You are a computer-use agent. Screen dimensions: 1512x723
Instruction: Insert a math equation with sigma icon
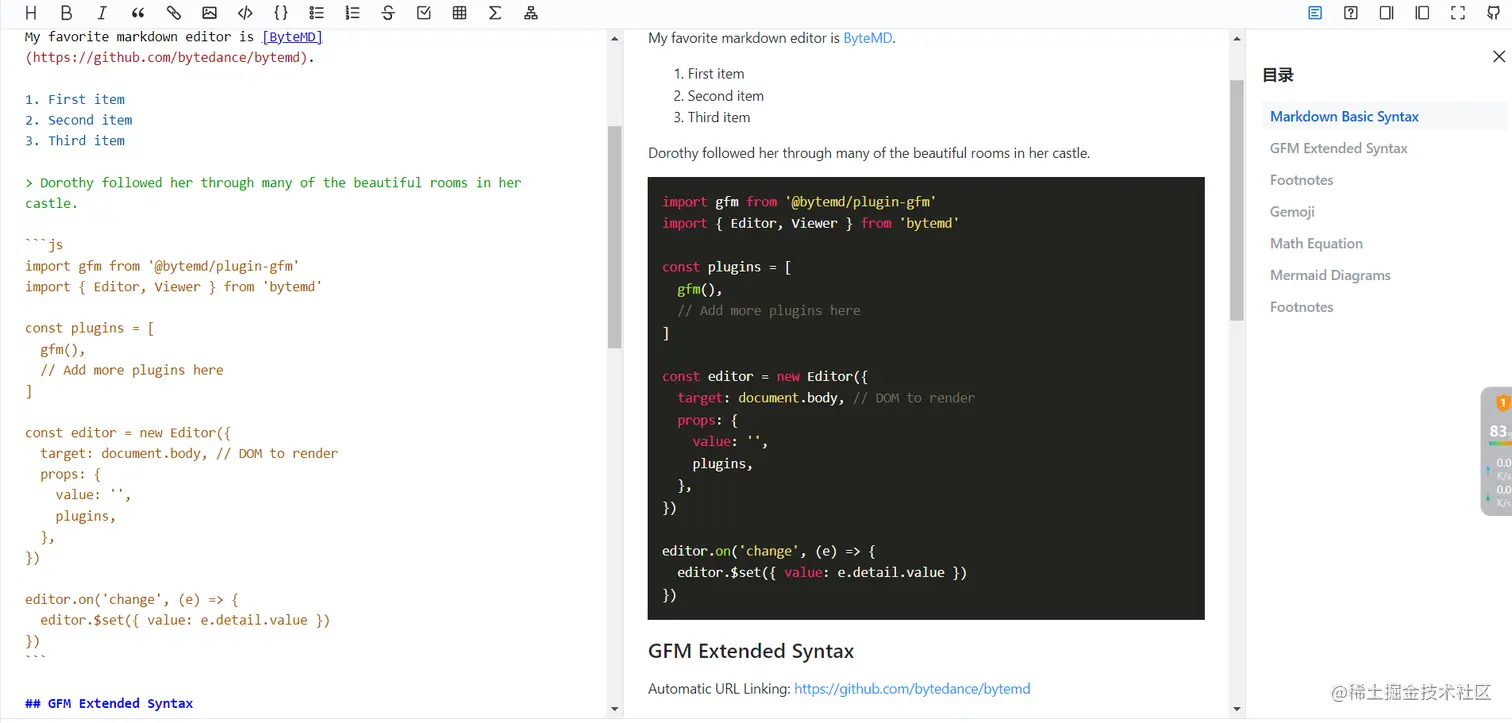[x=495, y=13]
